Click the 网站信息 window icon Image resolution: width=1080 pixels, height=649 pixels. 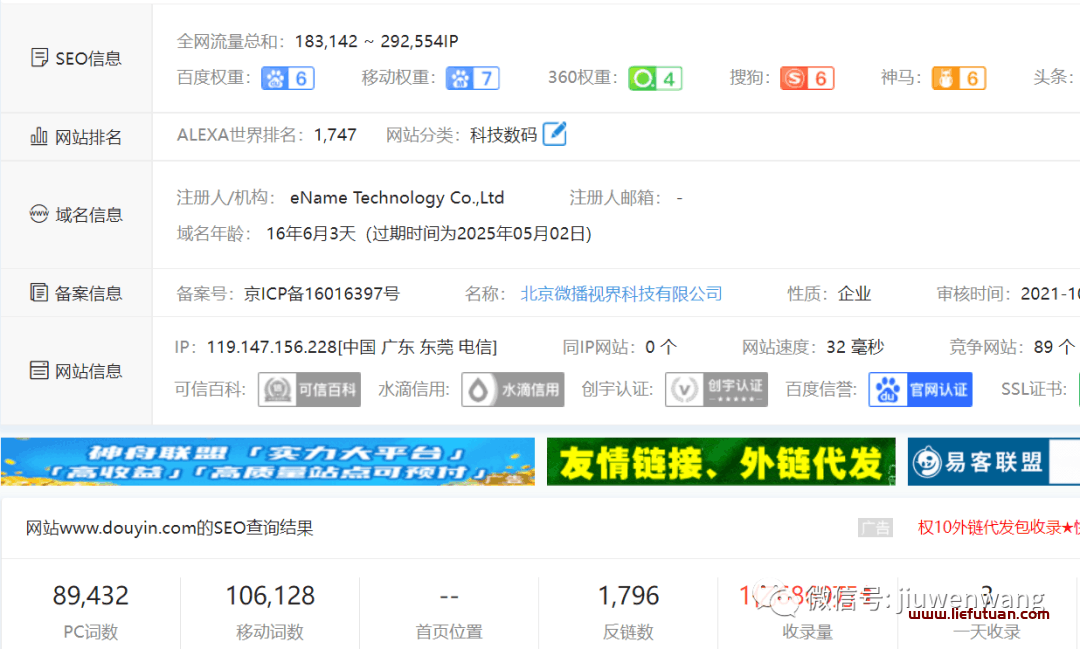39,371
